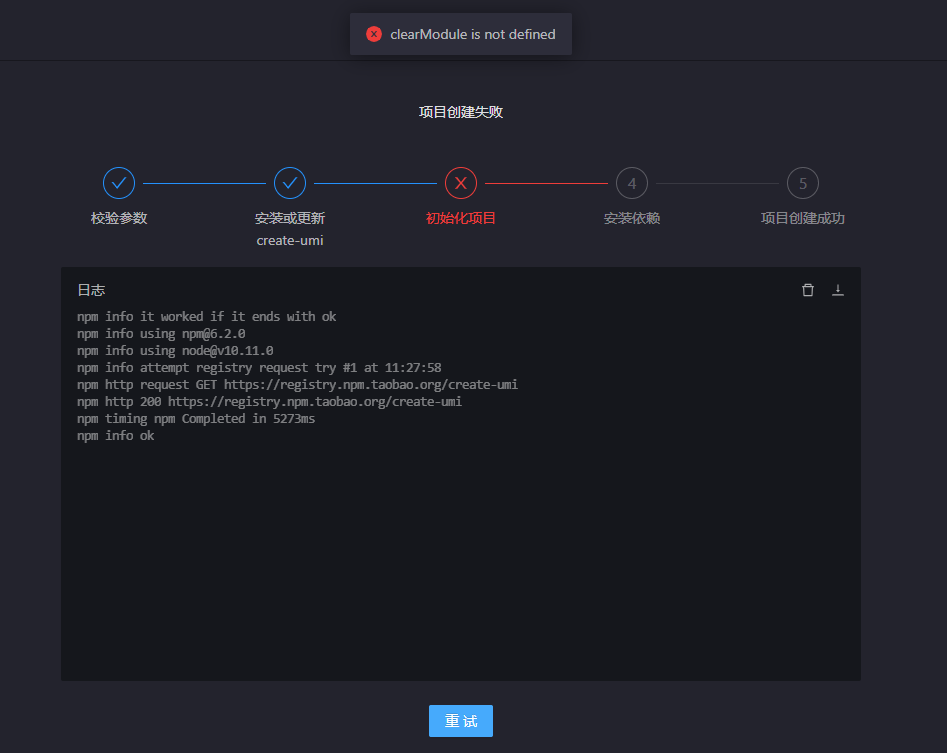Click the 项目创建成功 step label

[x=803, y=217]
